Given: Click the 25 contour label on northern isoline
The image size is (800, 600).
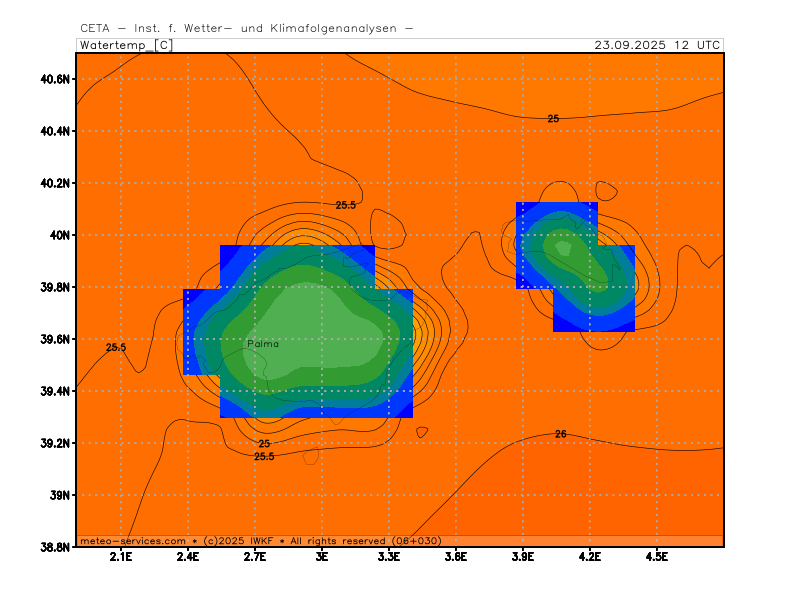Looking at the screenshot, I should [553, 119].
